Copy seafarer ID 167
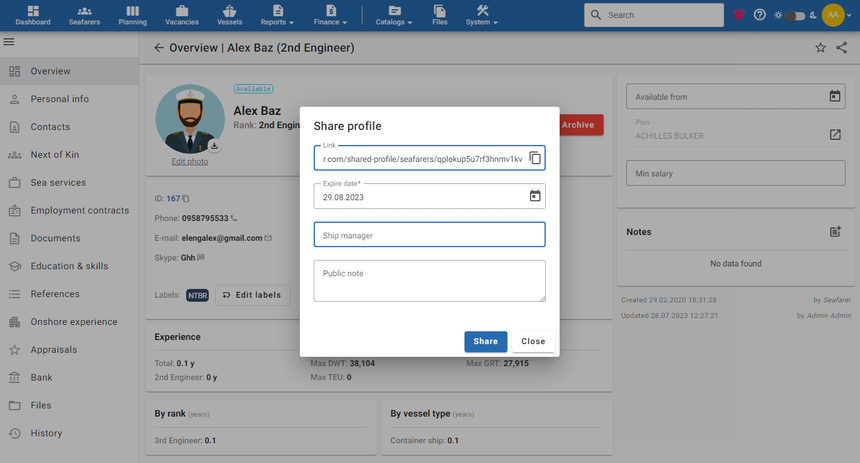Viewport: 860px width, 463px height. tap(186, 199)
